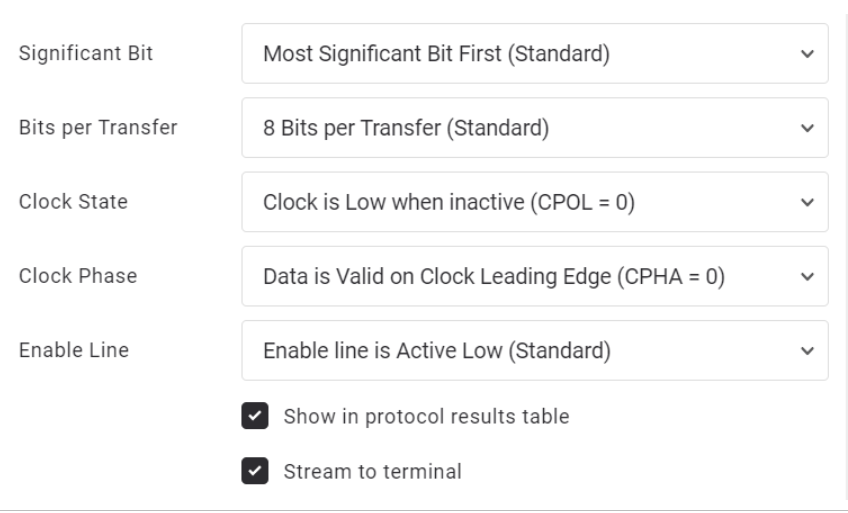
Task: Open the Bits per Transfer dropdown
Action: click(x=534, y=128)
